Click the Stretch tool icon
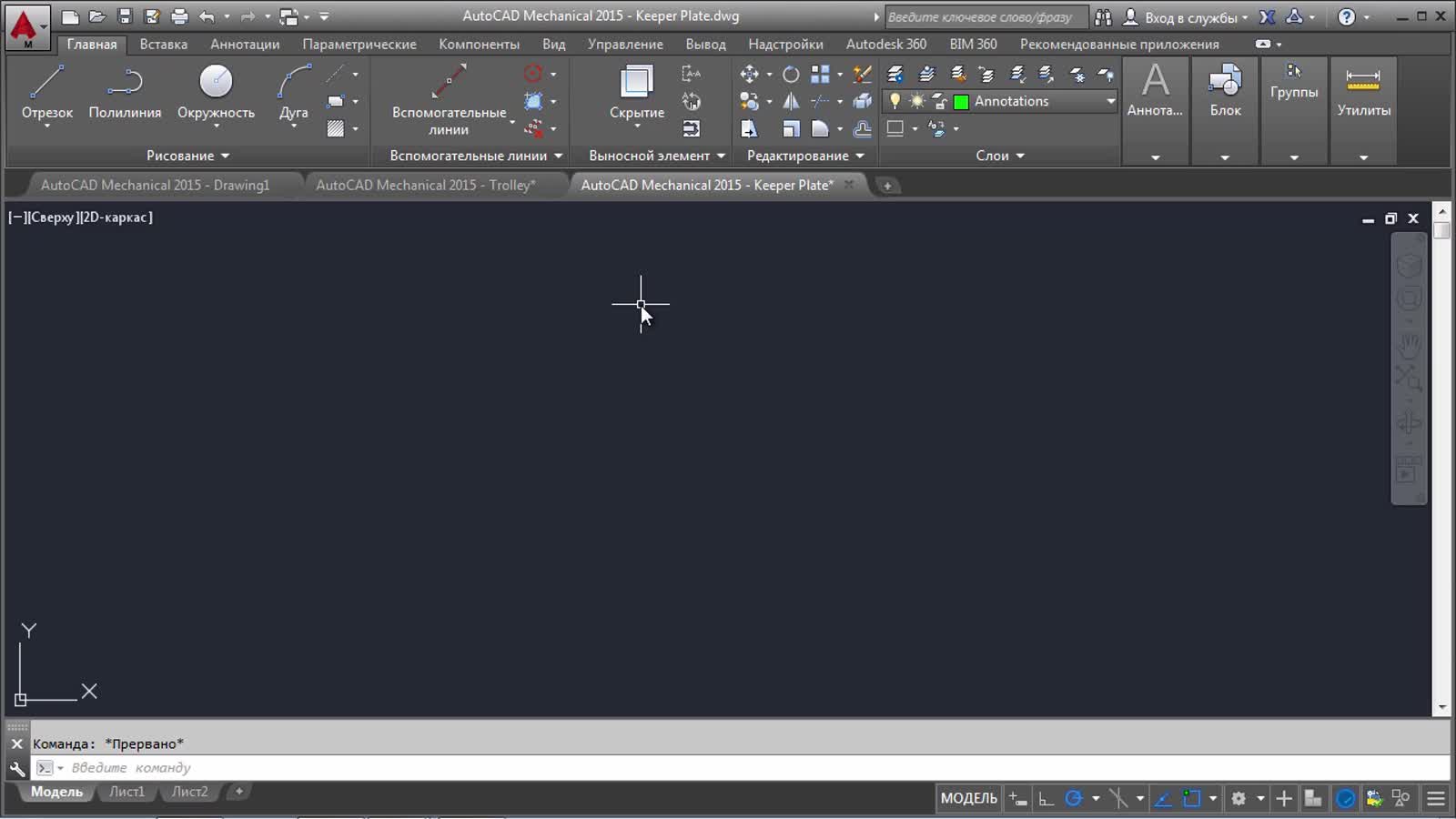This screenshot has width=1456, height=819. pyautogui.click(x=749, y=128)
